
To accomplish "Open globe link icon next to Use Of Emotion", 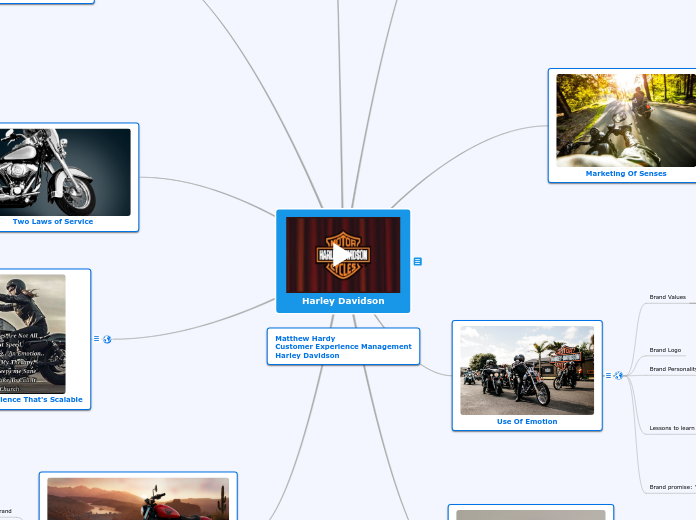I will click(x=618, y=376).
